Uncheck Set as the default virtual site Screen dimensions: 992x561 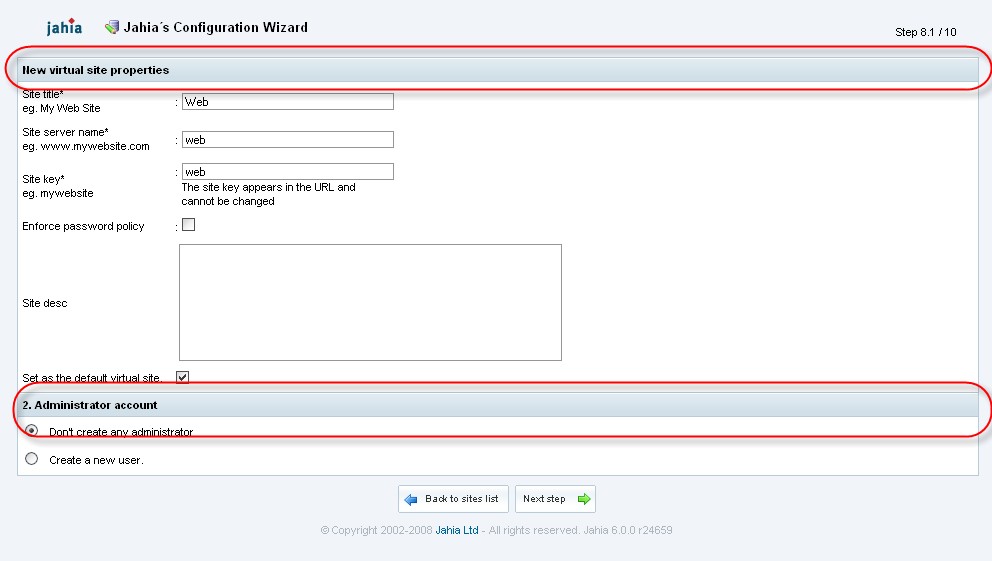click(182, 377)
